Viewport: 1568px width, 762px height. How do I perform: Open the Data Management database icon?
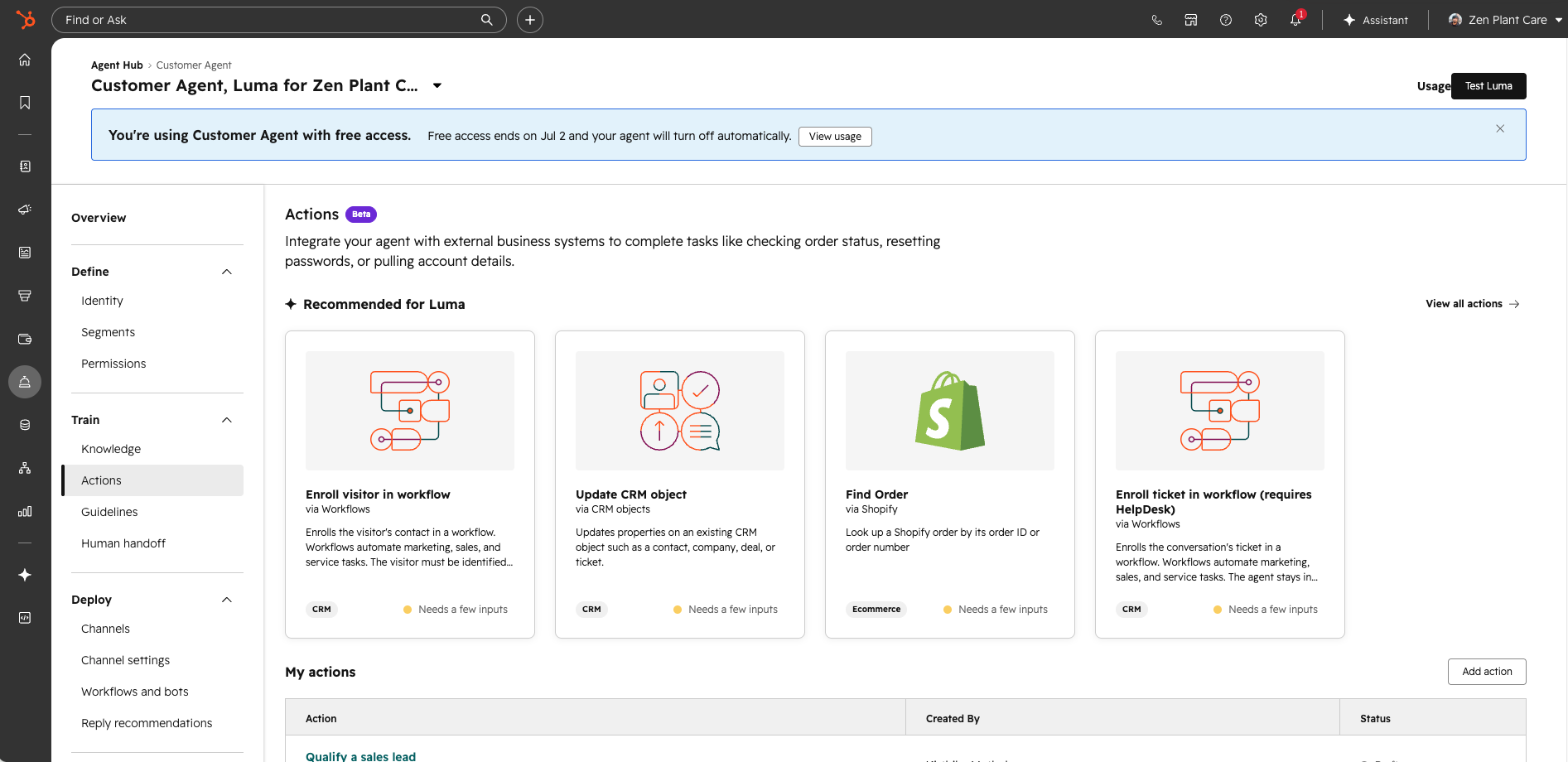[25, 425]
